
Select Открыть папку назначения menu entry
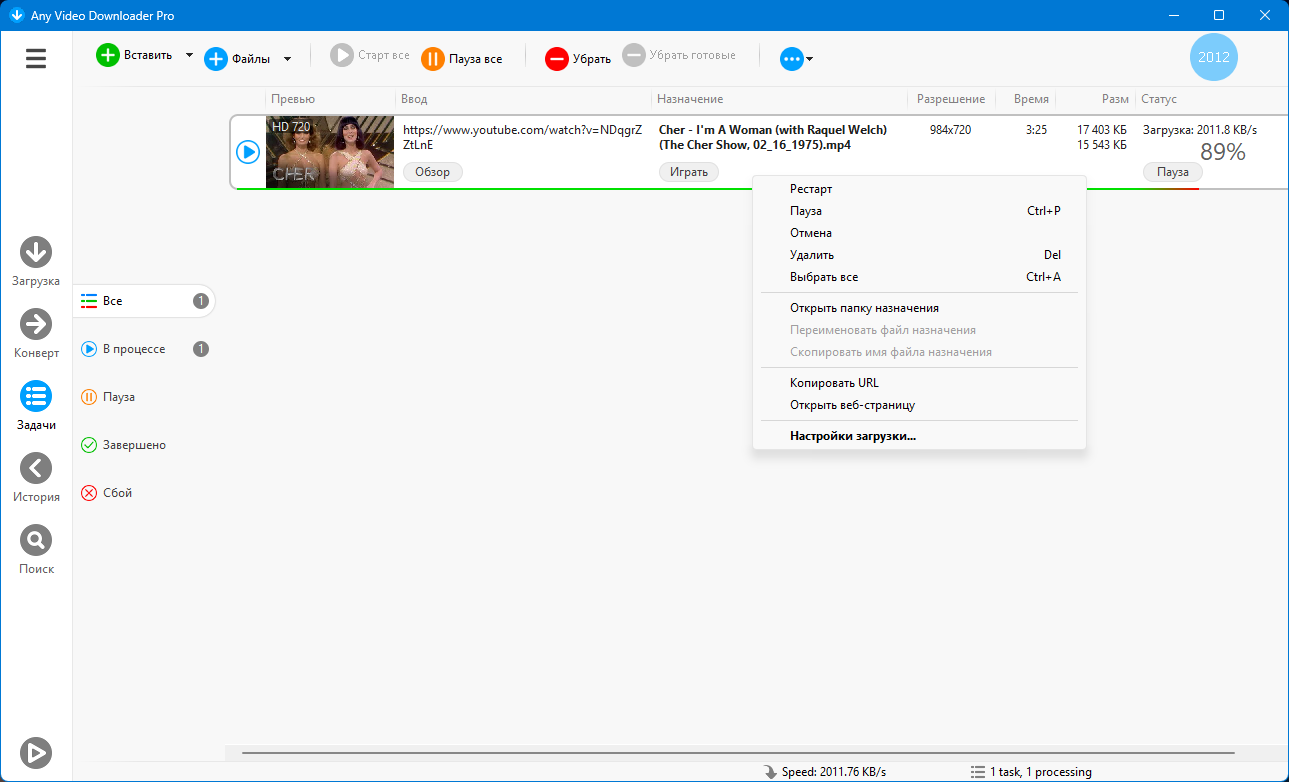pyautogui.click(x=864, y=308)
